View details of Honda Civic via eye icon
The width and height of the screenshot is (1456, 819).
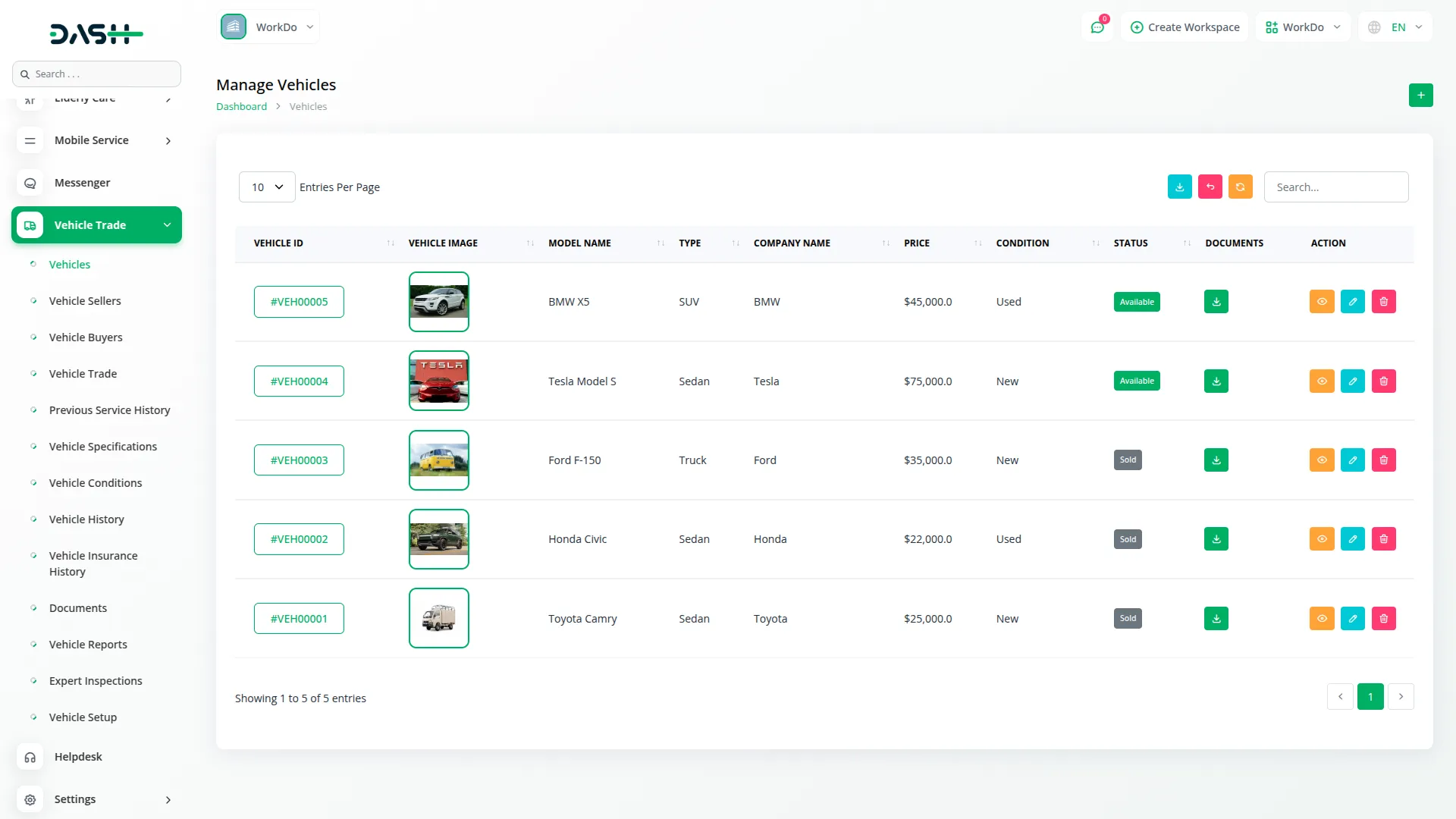[x=1323, y=538]
